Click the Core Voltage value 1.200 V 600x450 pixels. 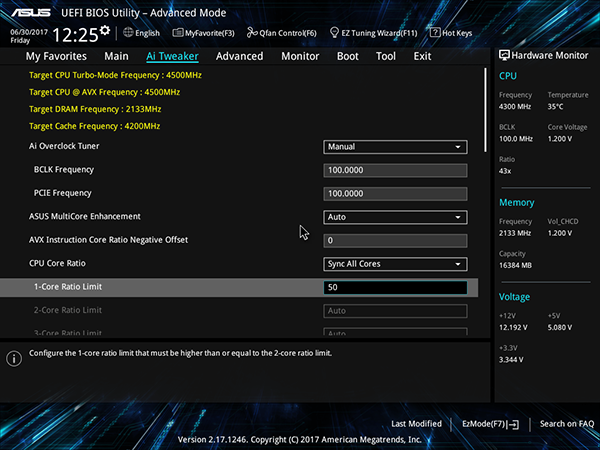coord(559,139)
